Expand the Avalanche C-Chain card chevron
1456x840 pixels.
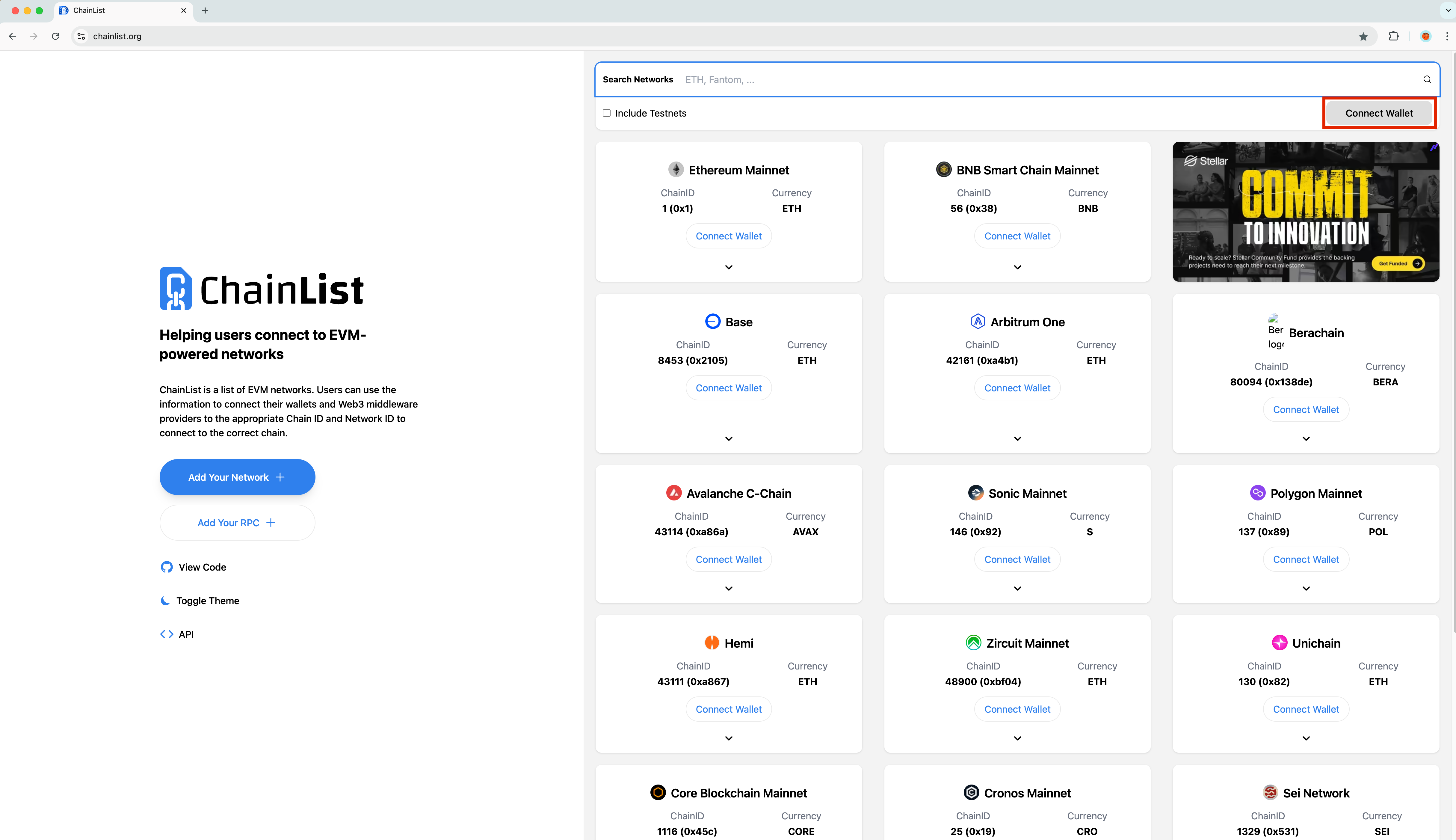pos(729,589)
